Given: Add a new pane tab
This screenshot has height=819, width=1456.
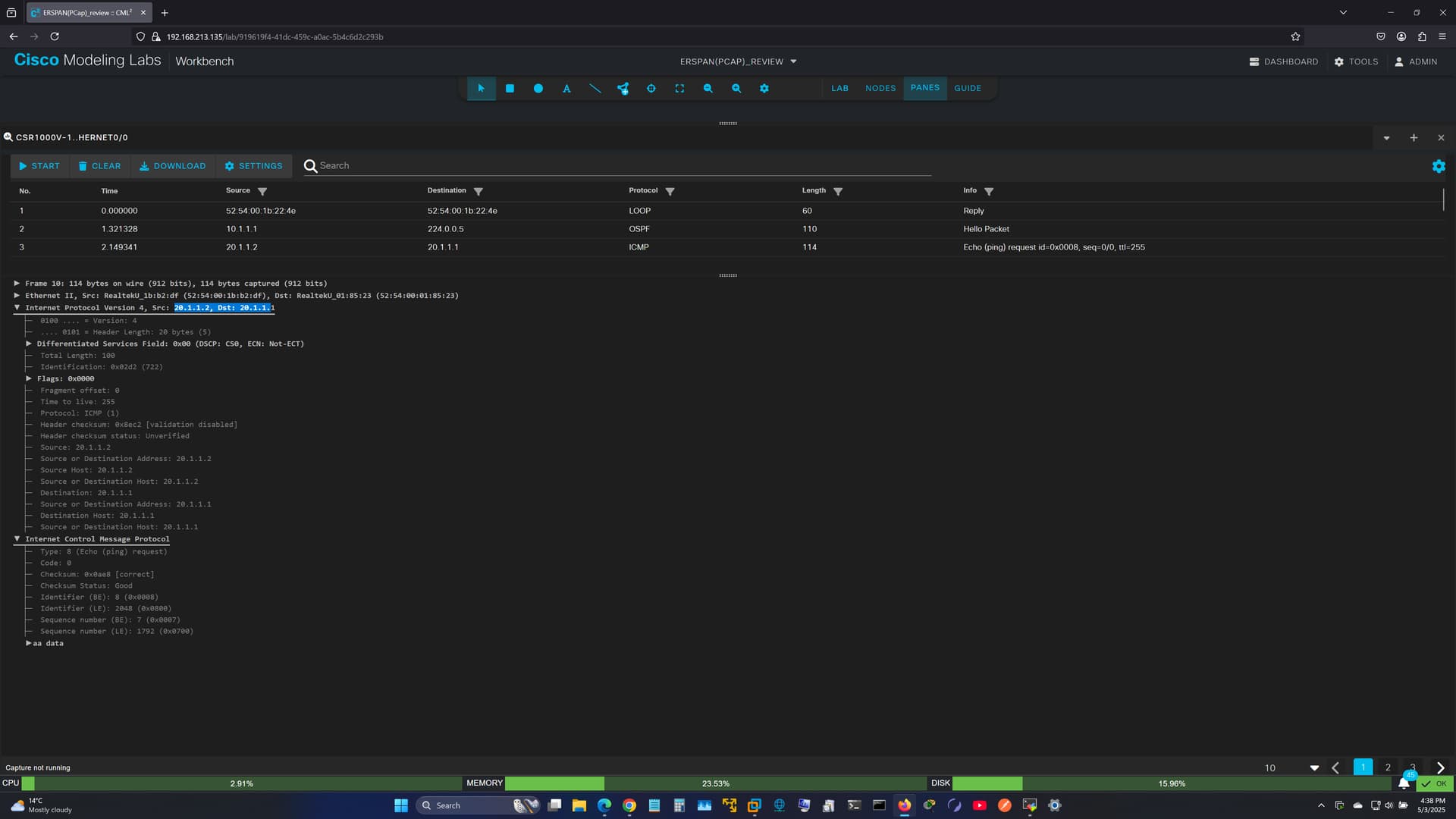Looking at the screenshot, I should 1414,138.
